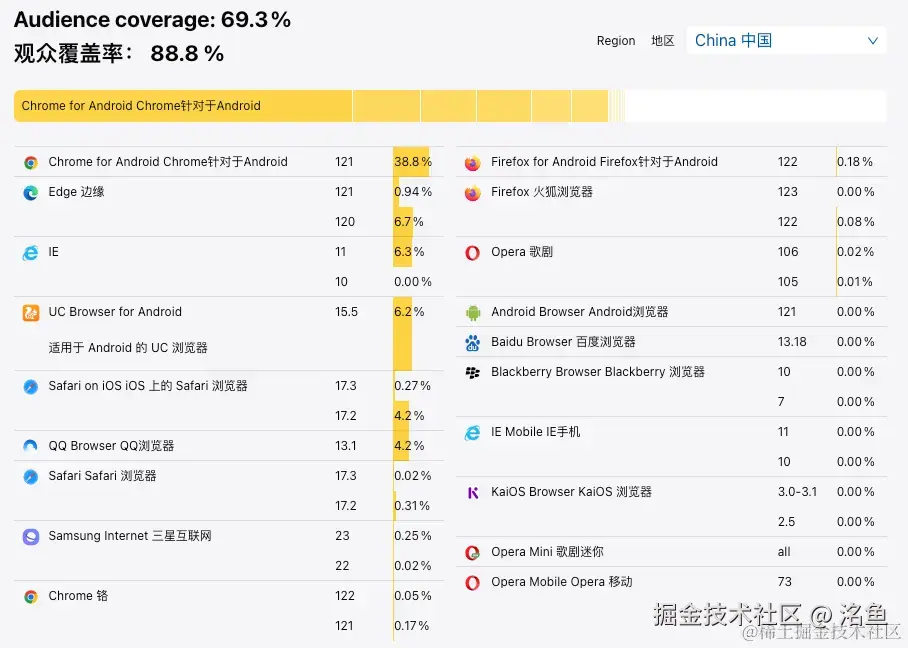Click the Android Browser name label
908x648 pixels.
pyautogui.click(x=580, y=312)
